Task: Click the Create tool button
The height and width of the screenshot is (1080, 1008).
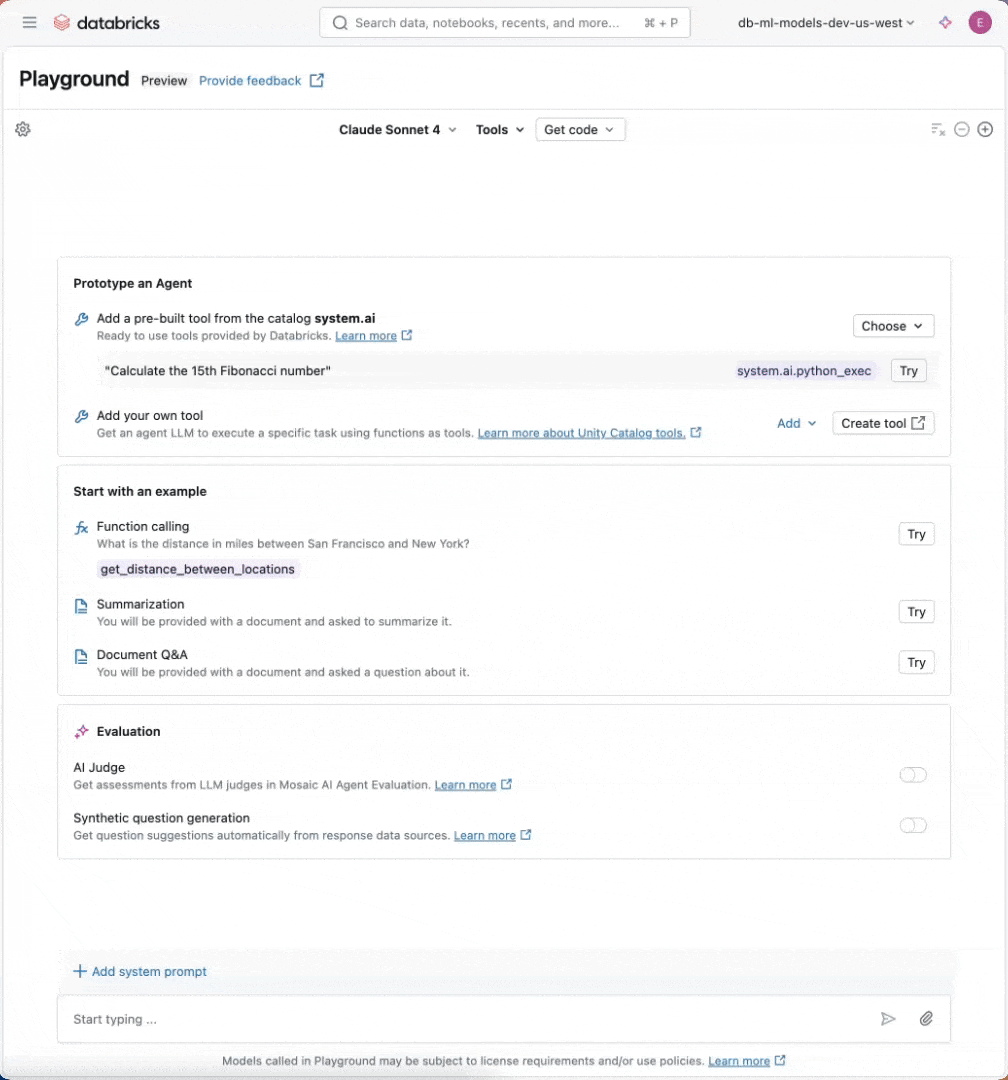Action: point(883,423)
